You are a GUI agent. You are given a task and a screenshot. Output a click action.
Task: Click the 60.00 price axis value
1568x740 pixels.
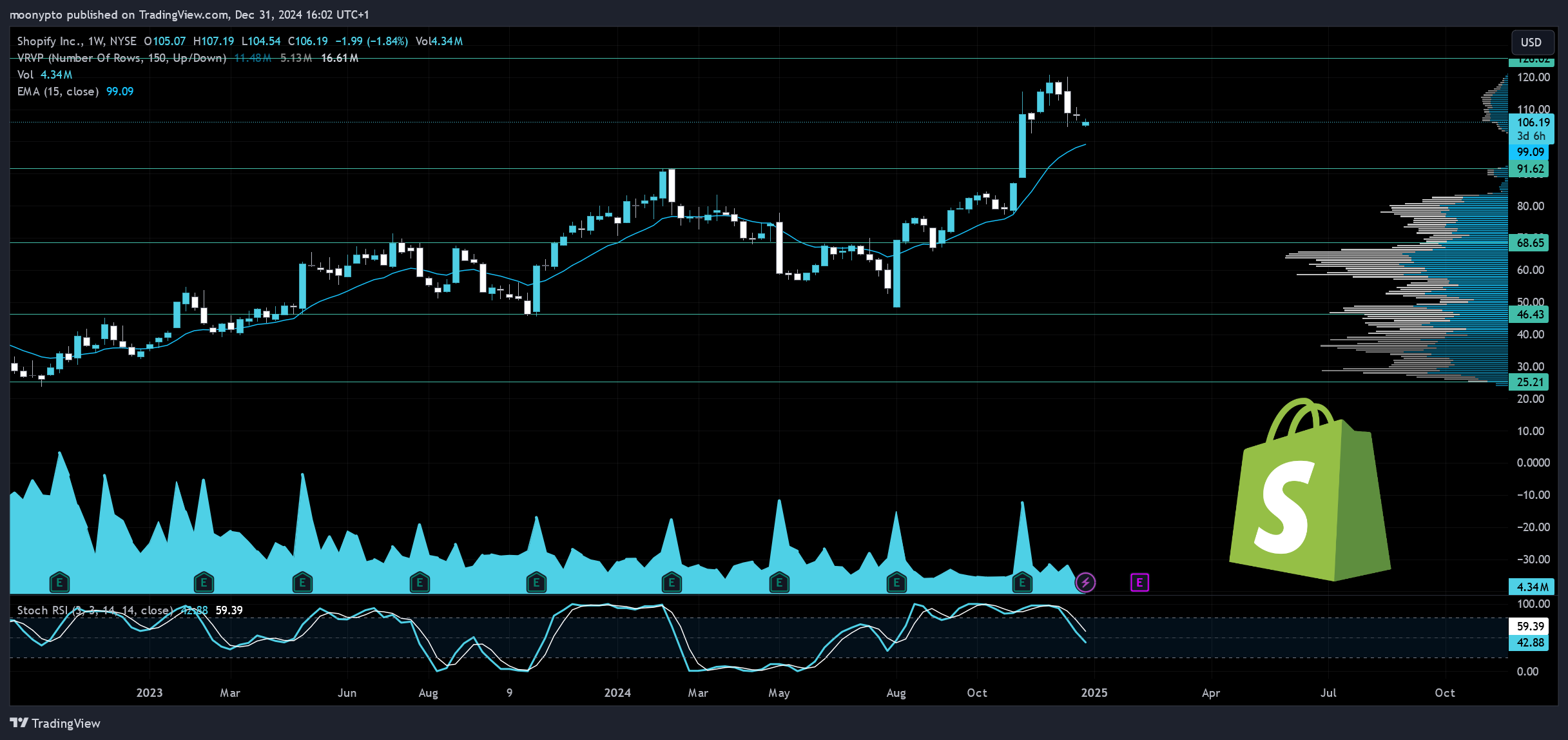click(1531, 270)
